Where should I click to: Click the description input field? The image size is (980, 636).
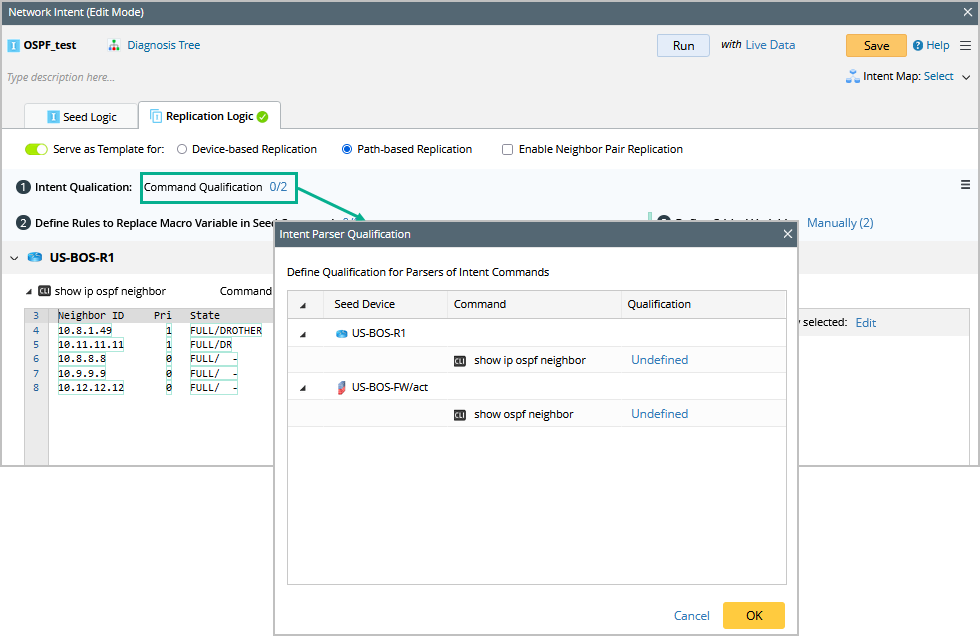[x=200, y=77]
